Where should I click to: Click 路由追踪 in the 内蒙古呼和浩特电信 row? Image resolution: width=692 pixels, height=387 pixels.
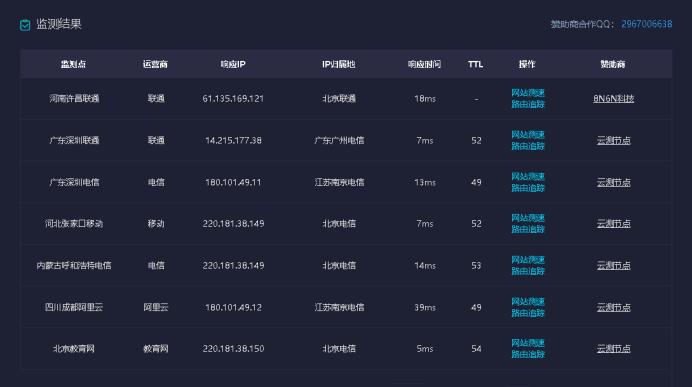[528, 271]
